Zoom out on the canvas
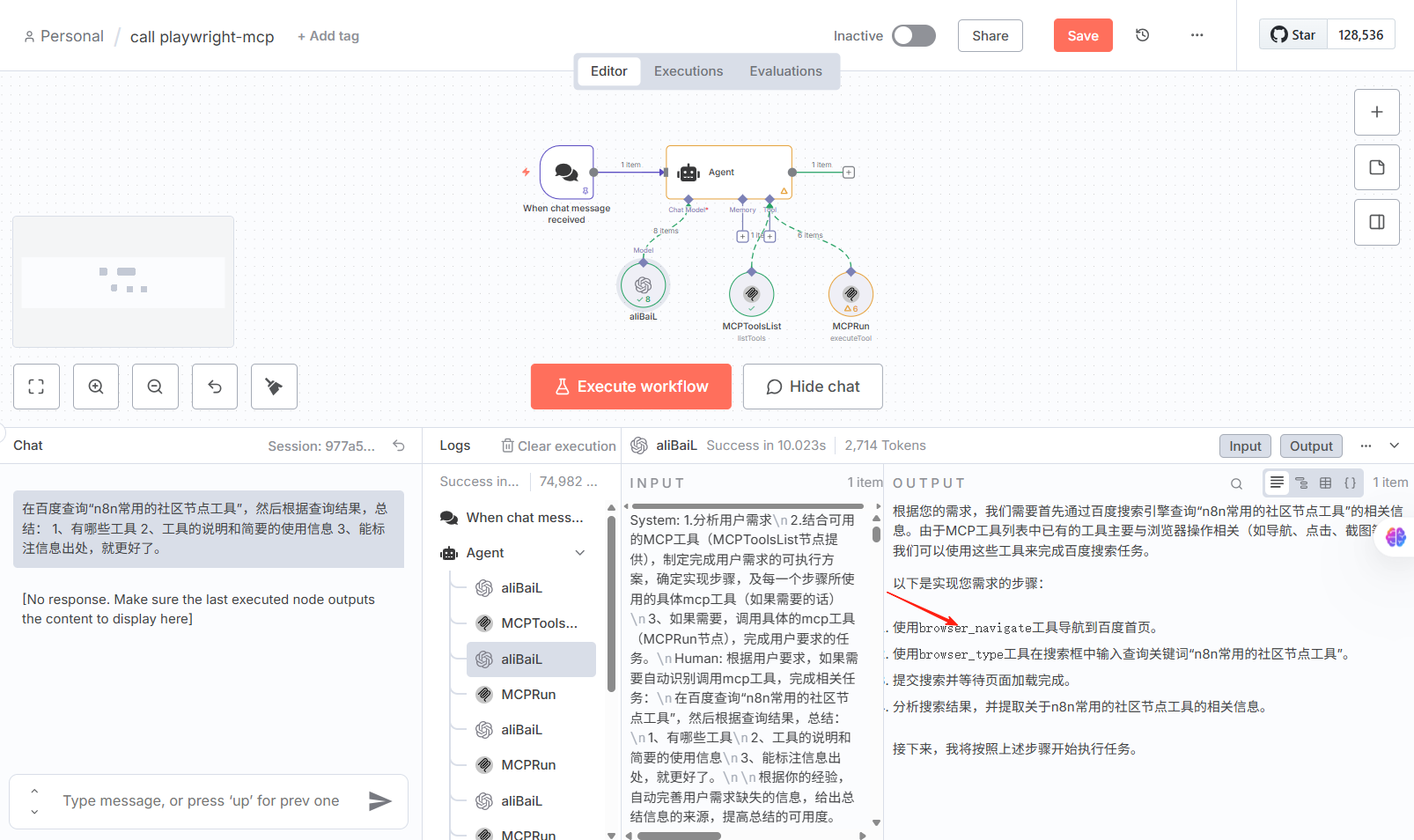1414x840 pixels. click(x=155, y=387)
